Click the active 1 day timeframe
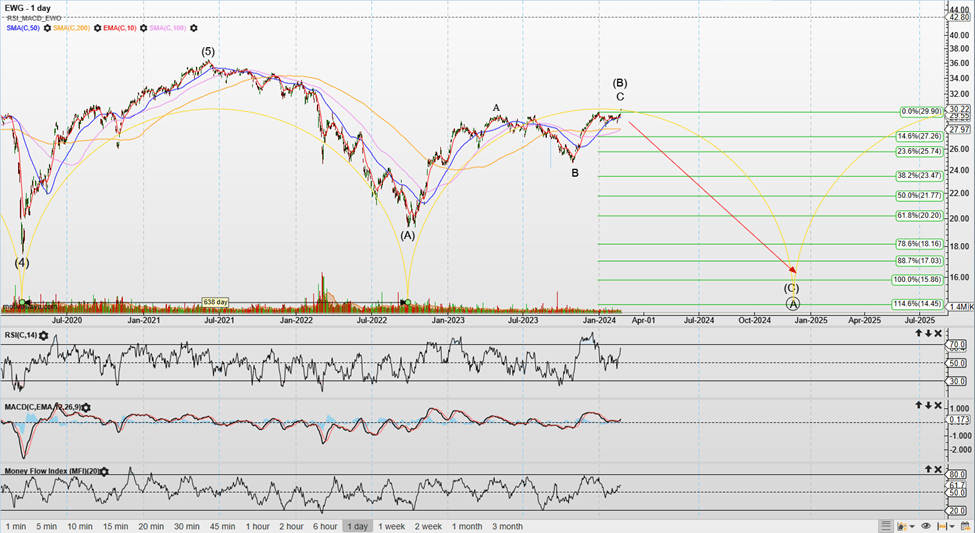This screenshot has width=975, height=533. (358, 526)
